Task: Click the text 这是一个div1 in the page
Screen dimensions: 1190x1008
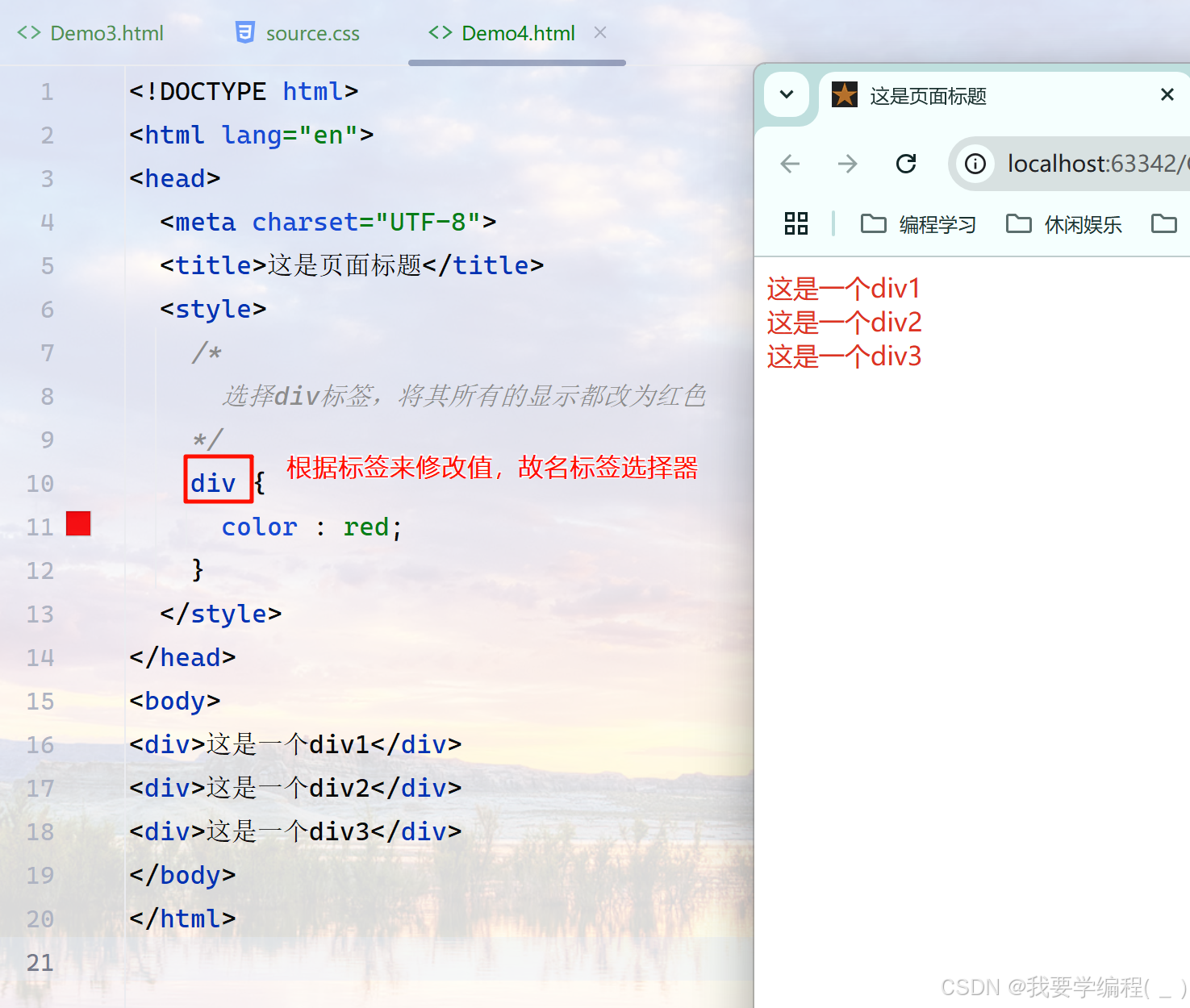Action: (x=844, y=289)
